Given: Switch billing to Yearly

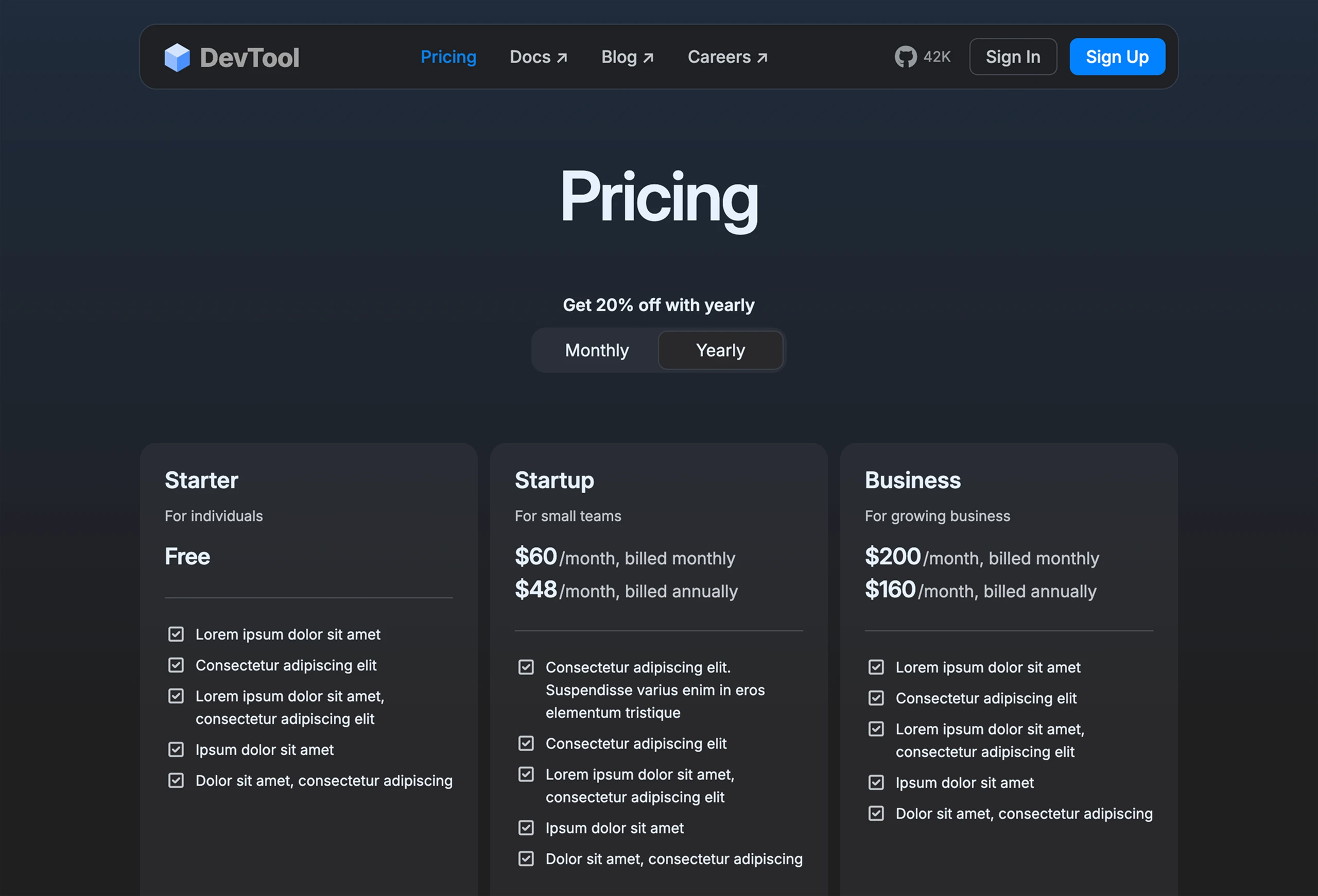Looking at the screenshot, I should (x=720, y=351).
